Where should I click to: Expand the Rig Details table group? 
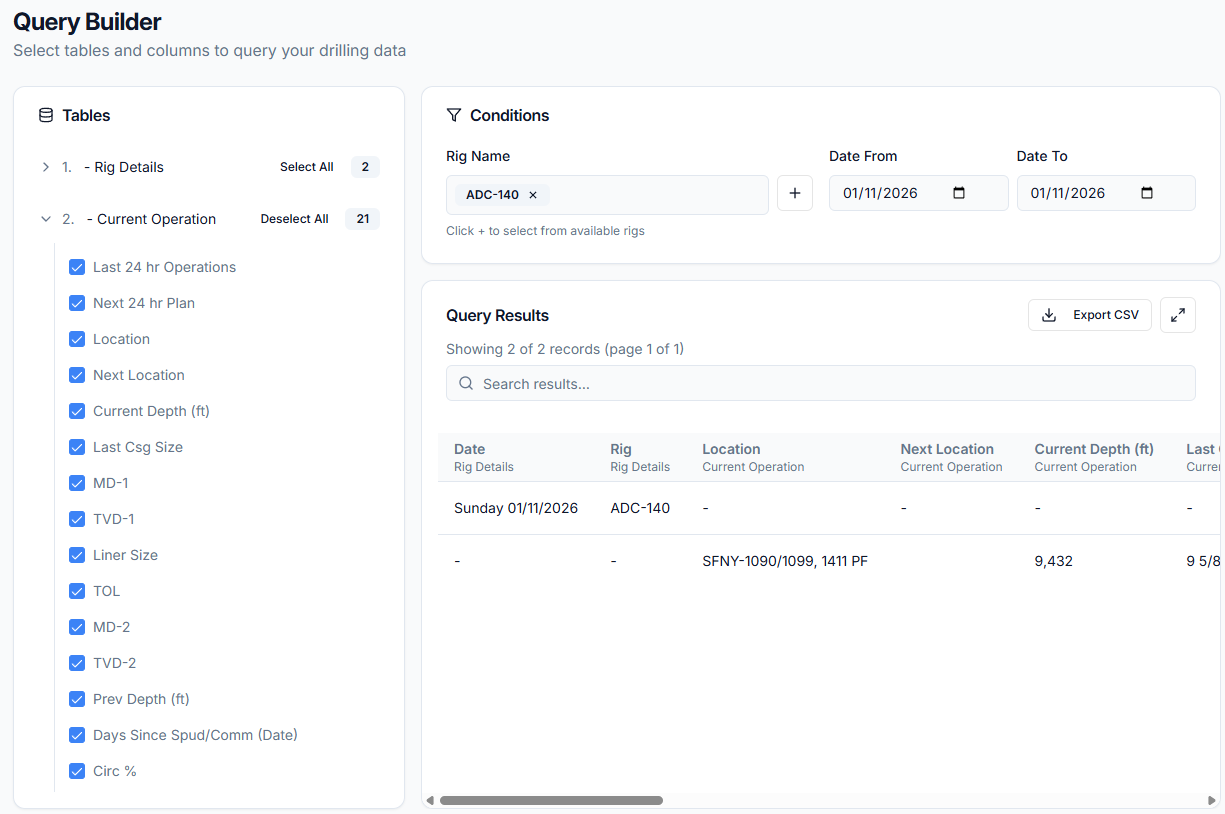45,167
